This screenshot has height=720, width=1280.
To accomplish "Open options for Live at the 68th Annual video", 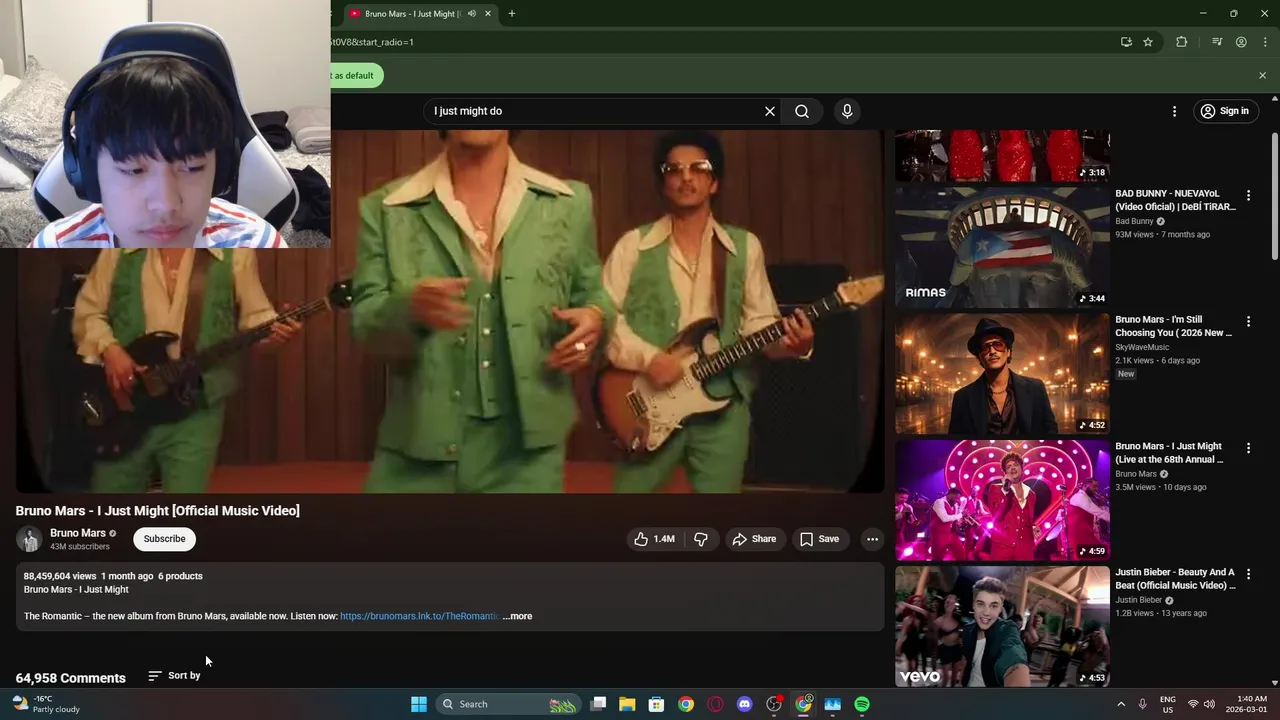I will [x=1248, y=448].
